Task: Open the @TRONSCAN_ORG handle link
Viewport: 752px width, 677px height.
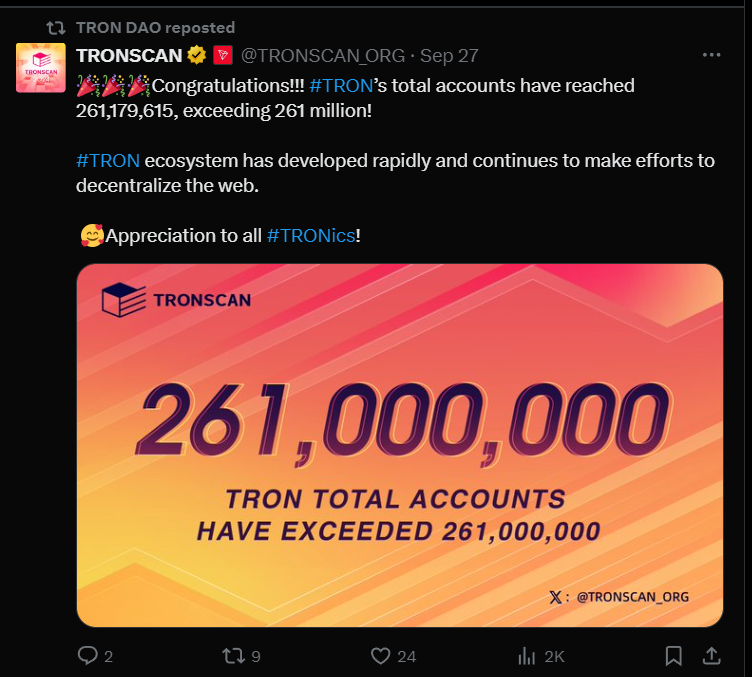Action: pyautogui.click(x=323, y=56)
